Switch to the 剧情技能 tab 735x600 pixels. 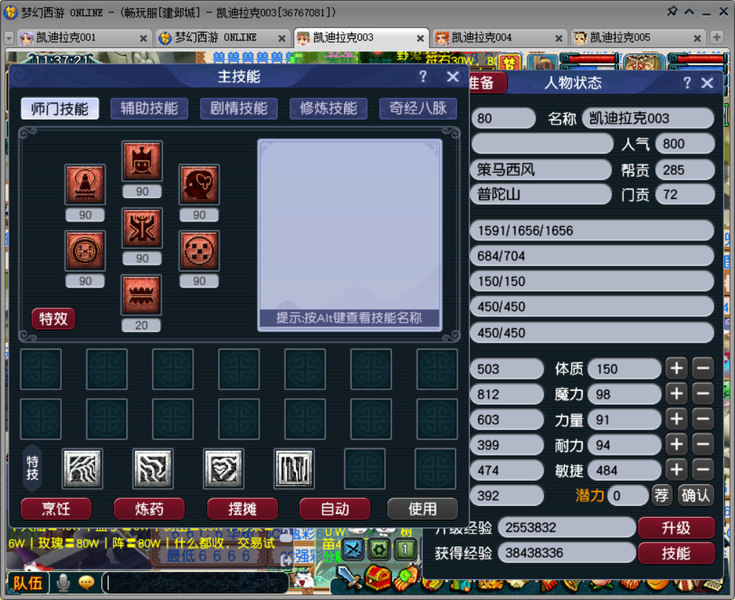tap(239, 109)
